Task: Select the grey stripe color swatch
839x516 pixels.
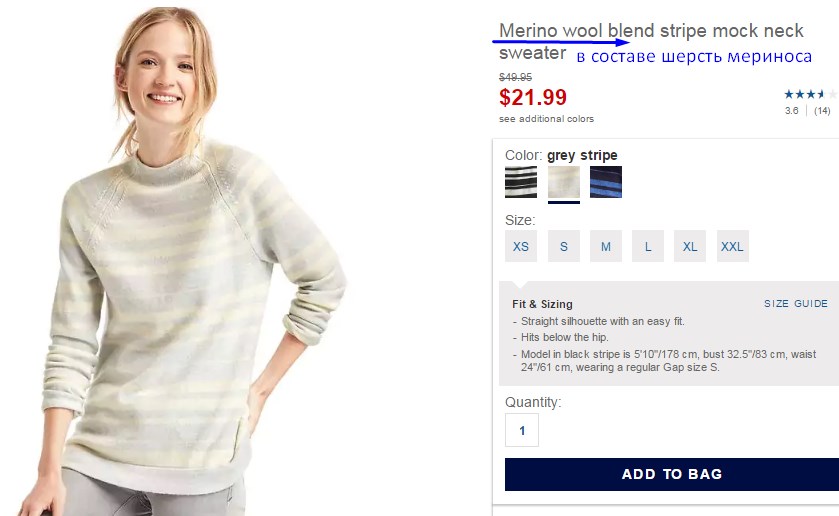Action: click(563, 182)
